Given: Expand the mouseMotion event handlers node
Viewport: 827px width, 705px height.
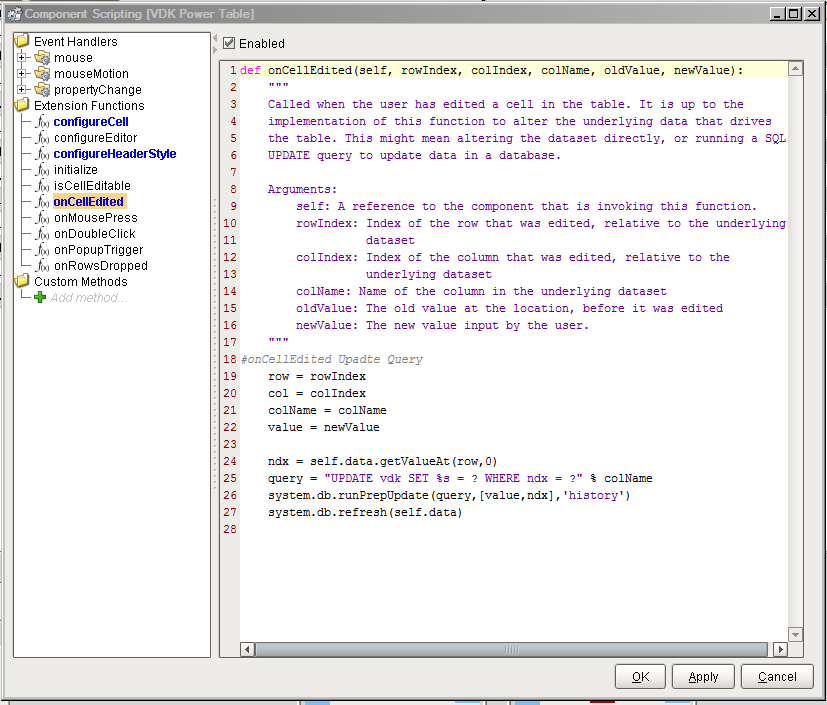Looking at the screenshot, I should point(22,73).
